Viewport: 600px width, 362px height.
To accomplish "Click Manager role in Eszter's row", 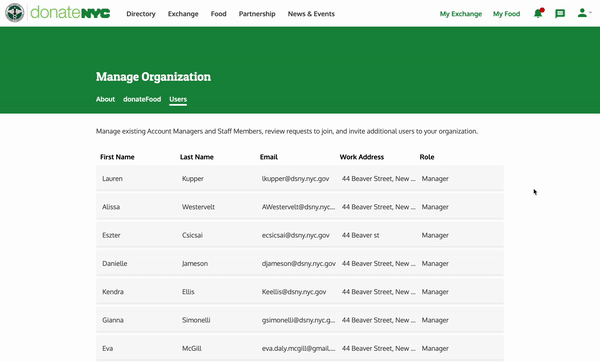I will point(435,235).
